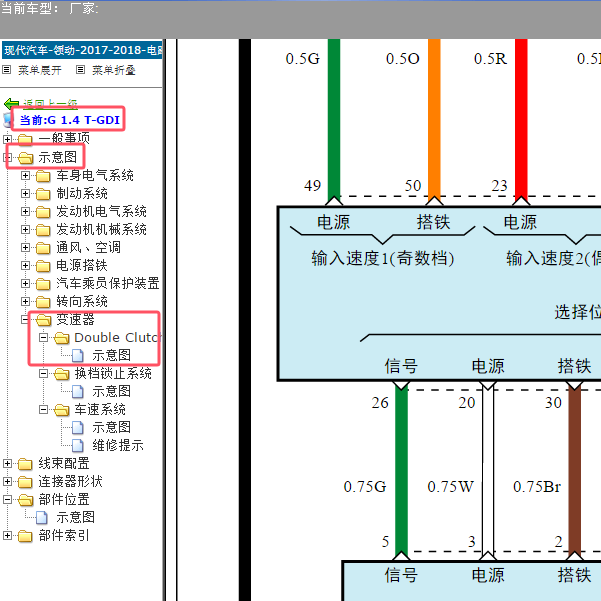Image resolution: width=601 pixels, height=601 pixels.
Task: Collapse the 车速系统 node
Action: click(43, 410)
